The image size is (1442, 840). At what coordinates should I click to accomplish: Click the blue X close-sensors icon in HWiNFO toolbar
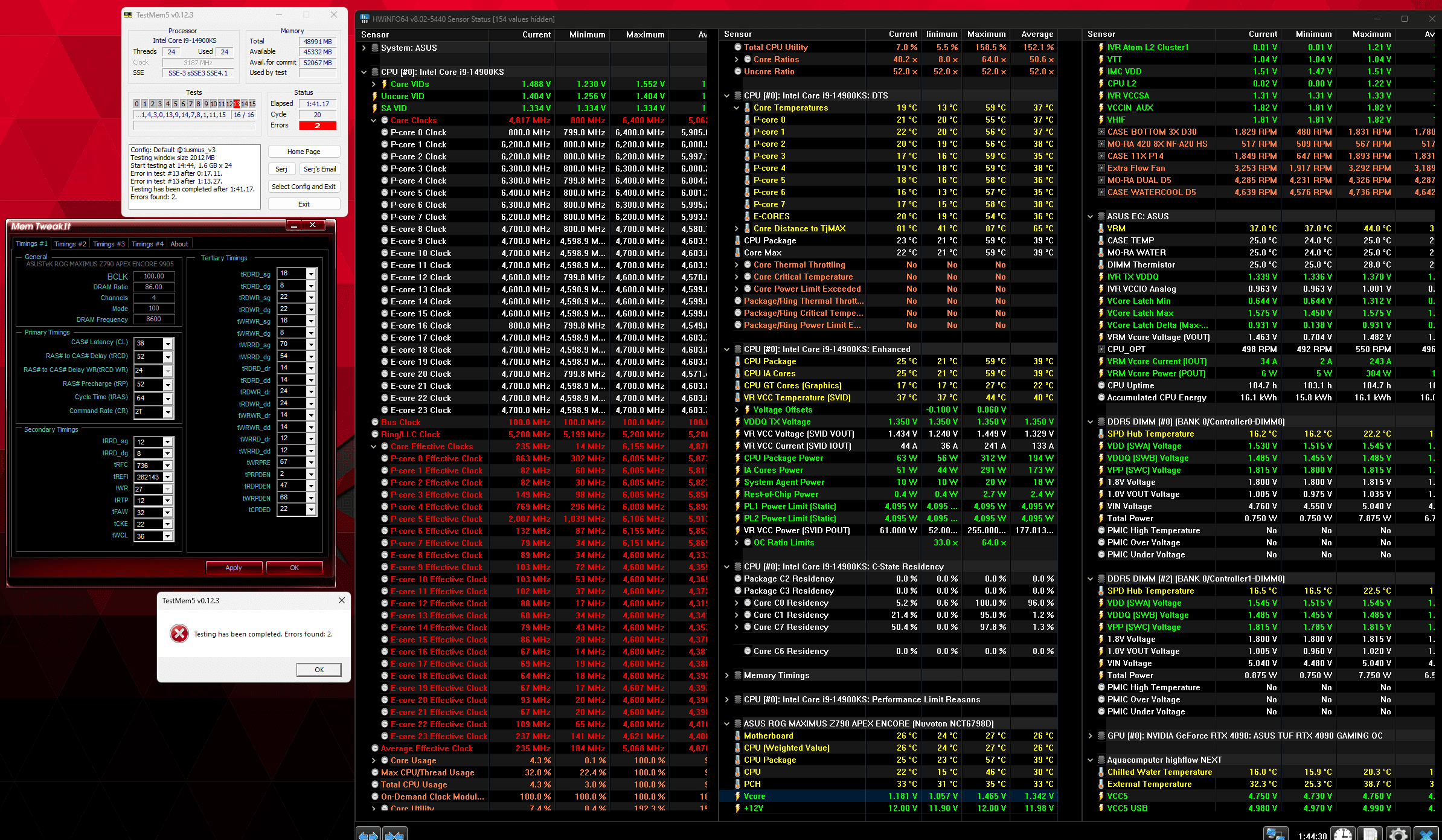(1426, 834)
